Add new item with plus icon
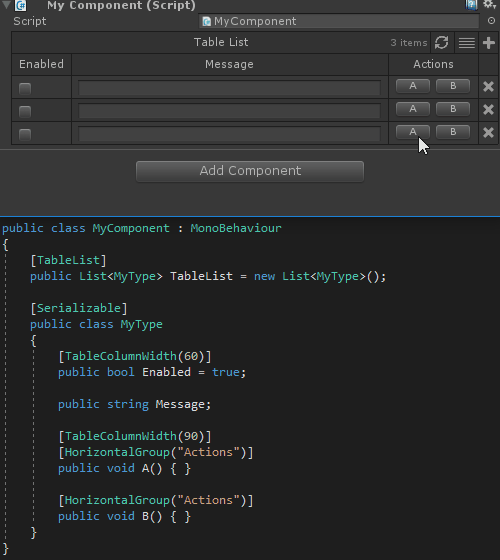 pos(489,42)
